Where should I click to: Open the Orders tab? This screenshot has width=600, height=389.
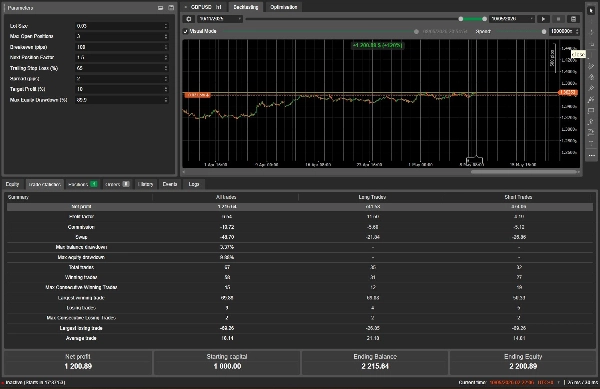point(117,184)
